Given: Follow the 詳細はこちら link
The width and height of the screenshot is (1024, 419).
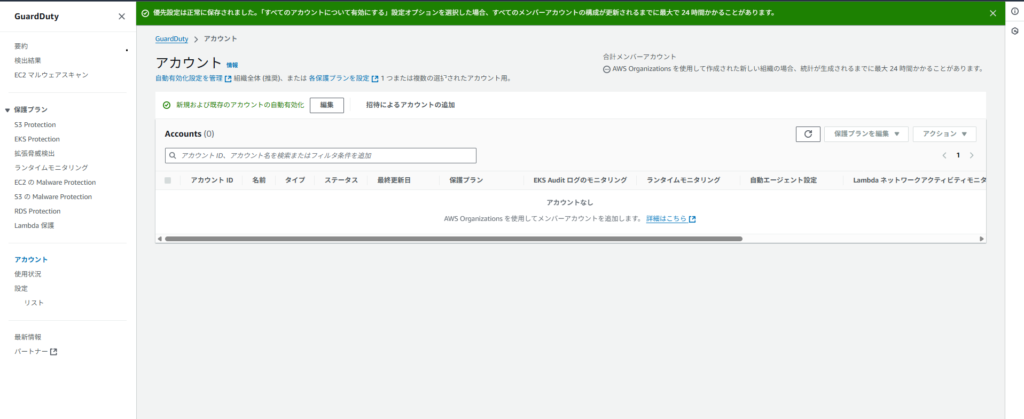Looking at the screenshot, I should click(x=671, y=219).
